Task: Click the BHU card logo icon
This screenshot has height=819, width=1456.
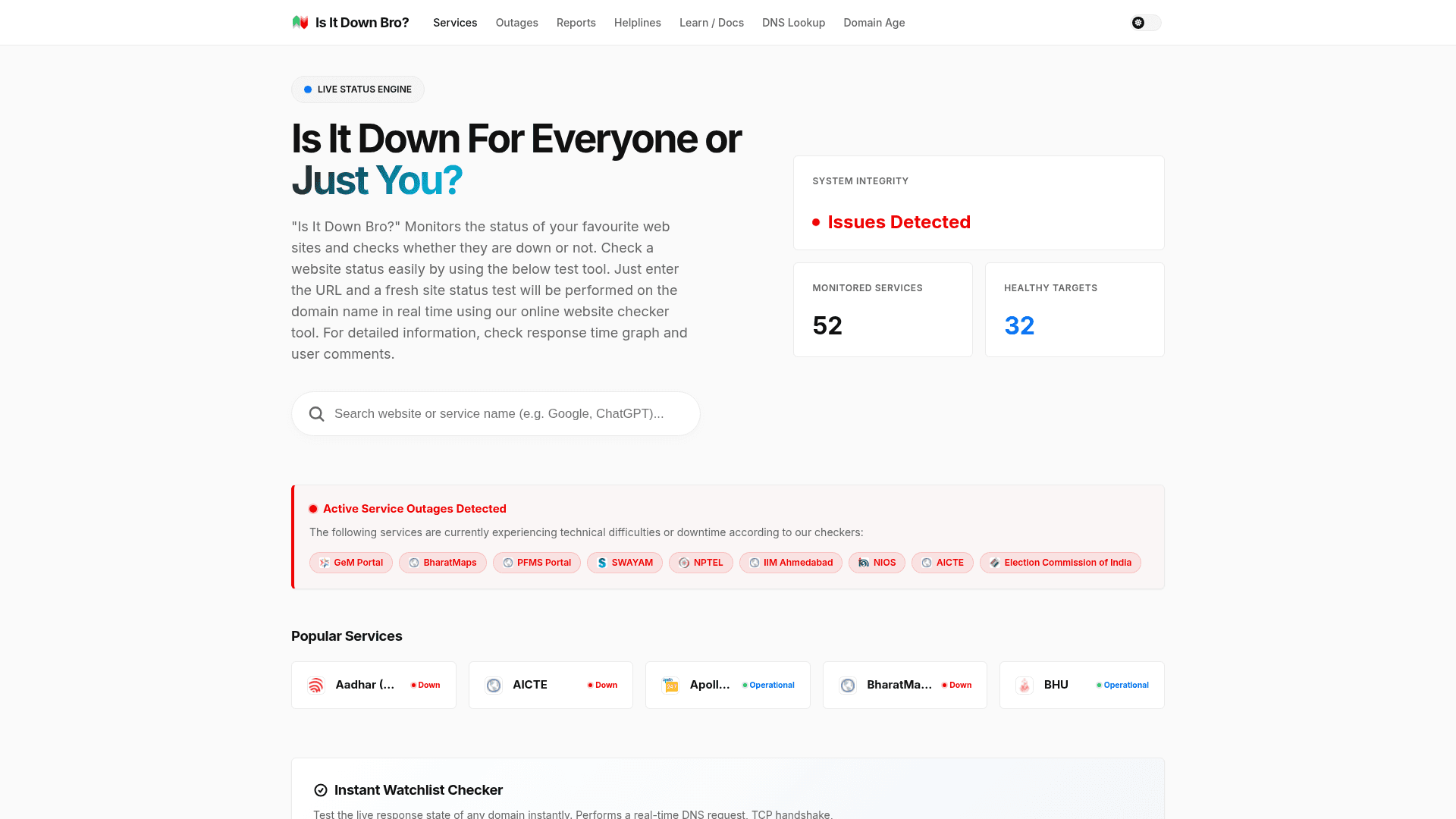Action: tap(1025, 686)
